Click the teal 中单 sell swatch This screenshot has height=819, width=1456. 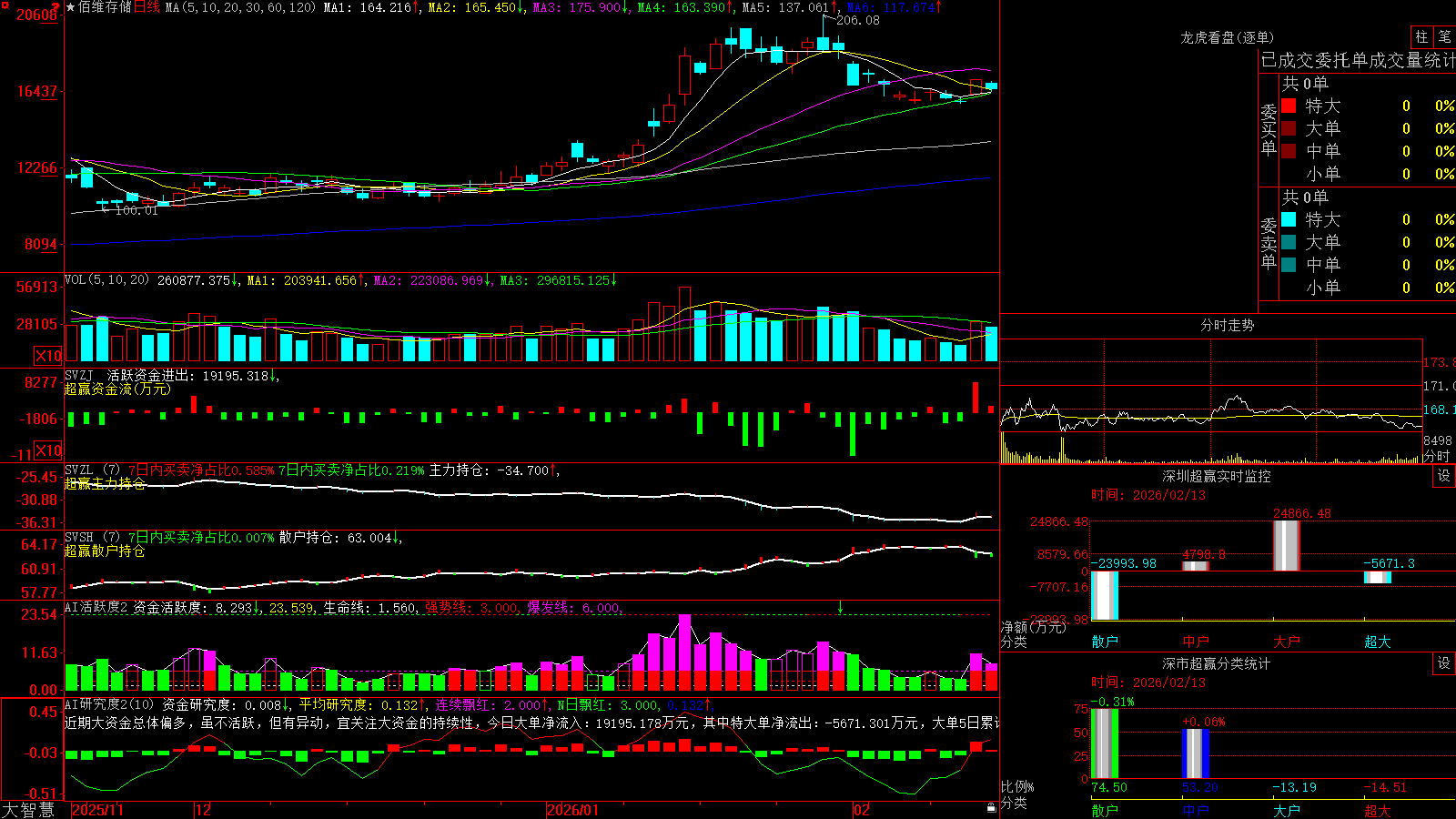tap(1289, 265)
